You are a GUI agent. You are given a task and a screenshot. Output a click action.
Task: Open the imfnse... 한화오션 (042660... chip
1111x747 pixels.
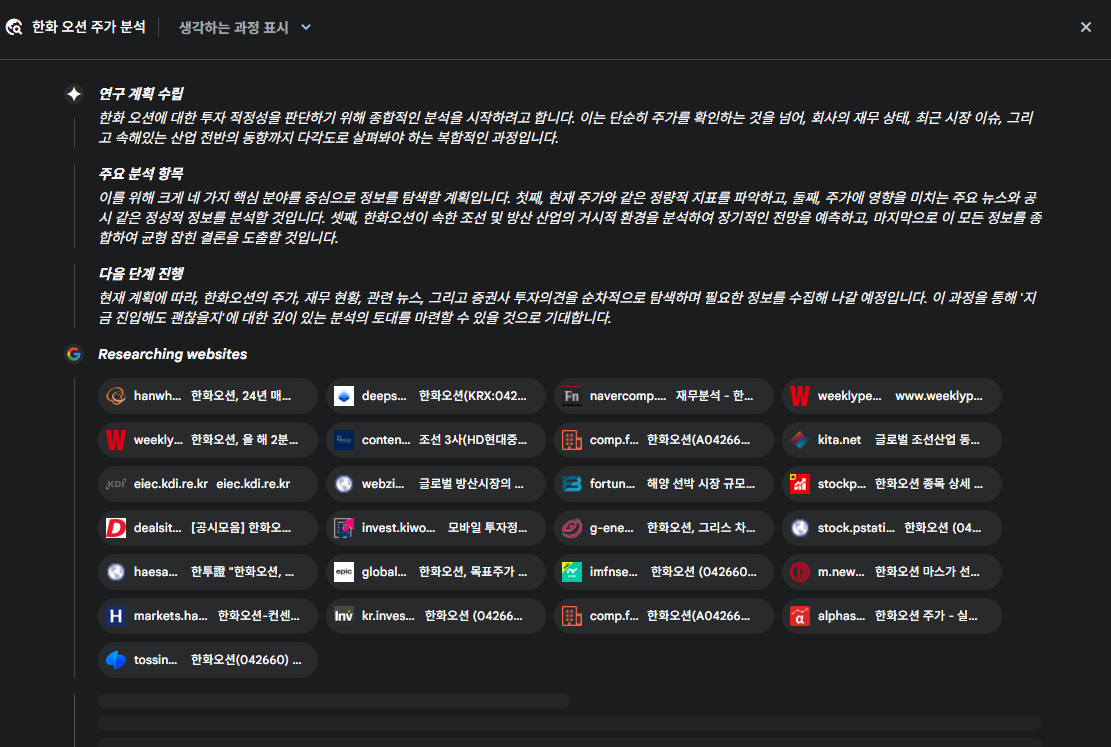tap(664, 571)
